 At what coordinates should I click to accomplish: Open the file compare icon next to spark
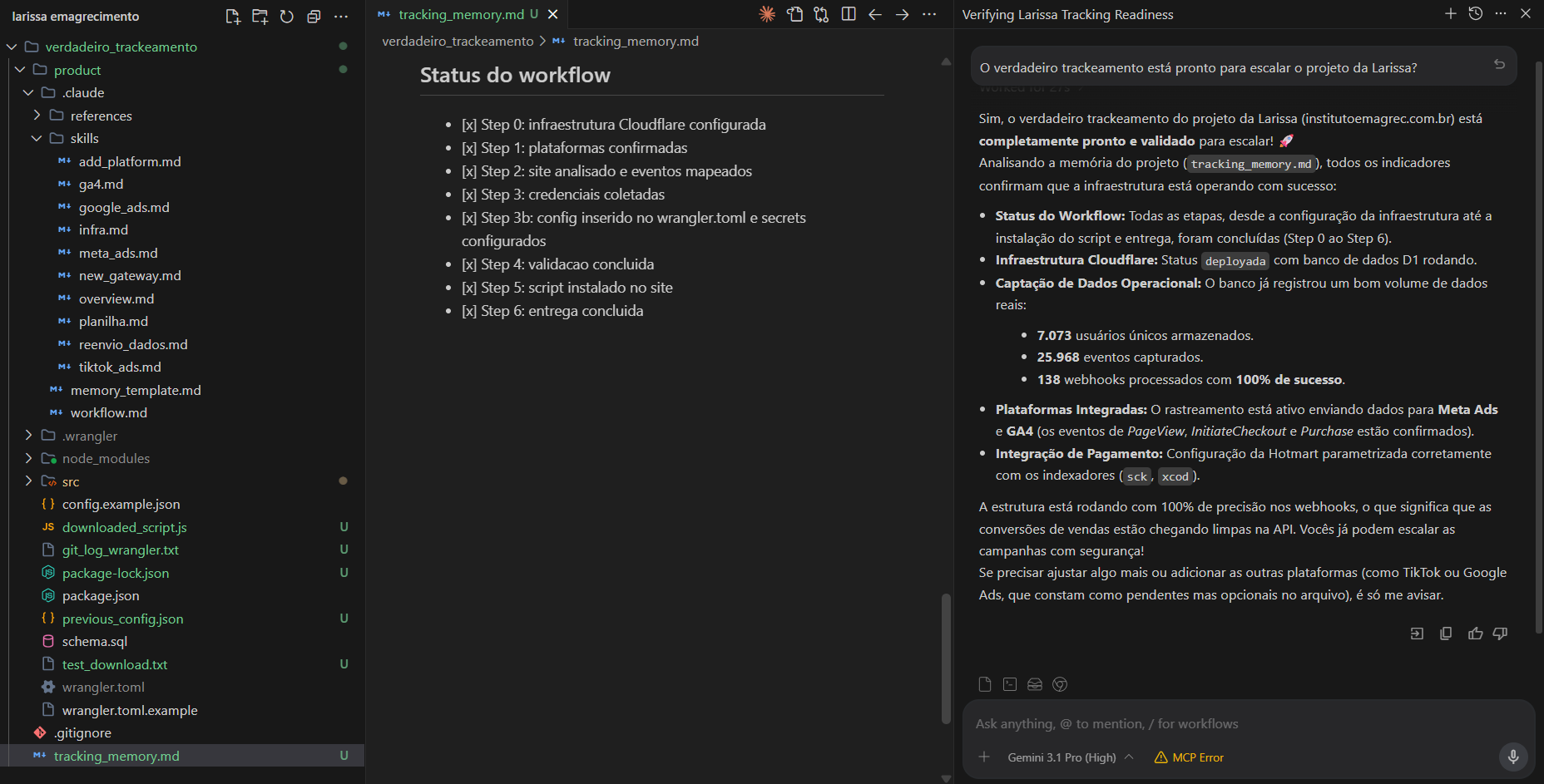pyautogui.click(x=795, y=14)
